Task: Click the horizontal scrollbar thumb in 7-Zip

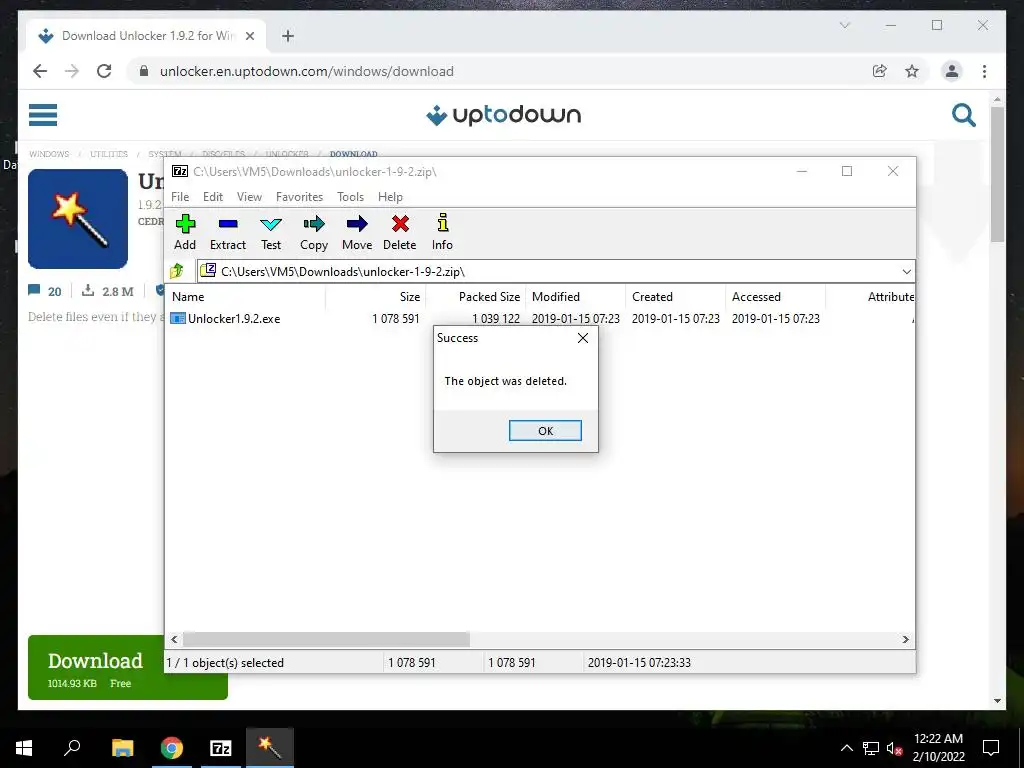Action: click(326, 639)
